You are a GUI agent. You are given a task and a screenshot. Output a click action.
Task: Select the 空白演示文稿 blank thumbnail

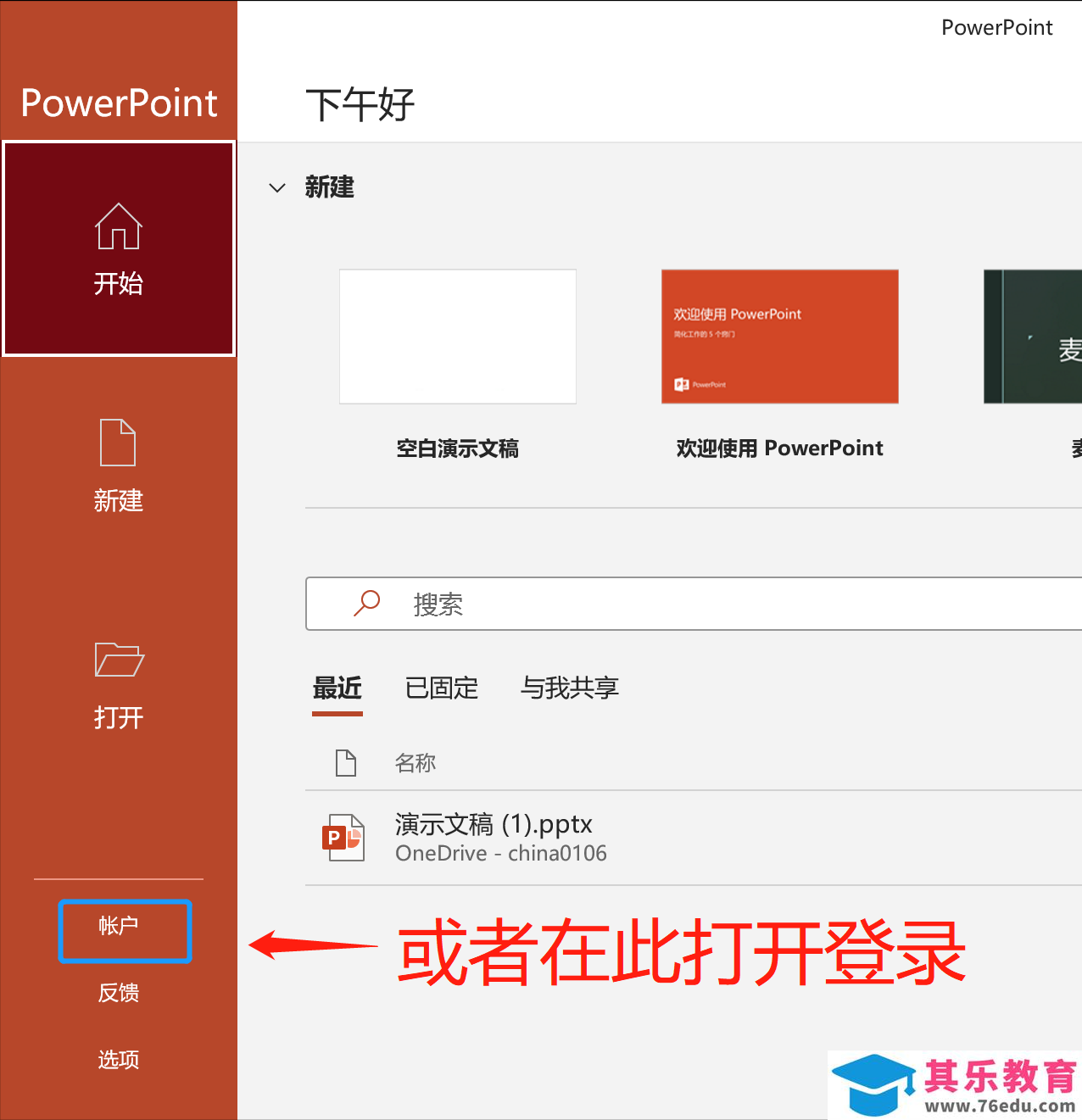point(458,337)
